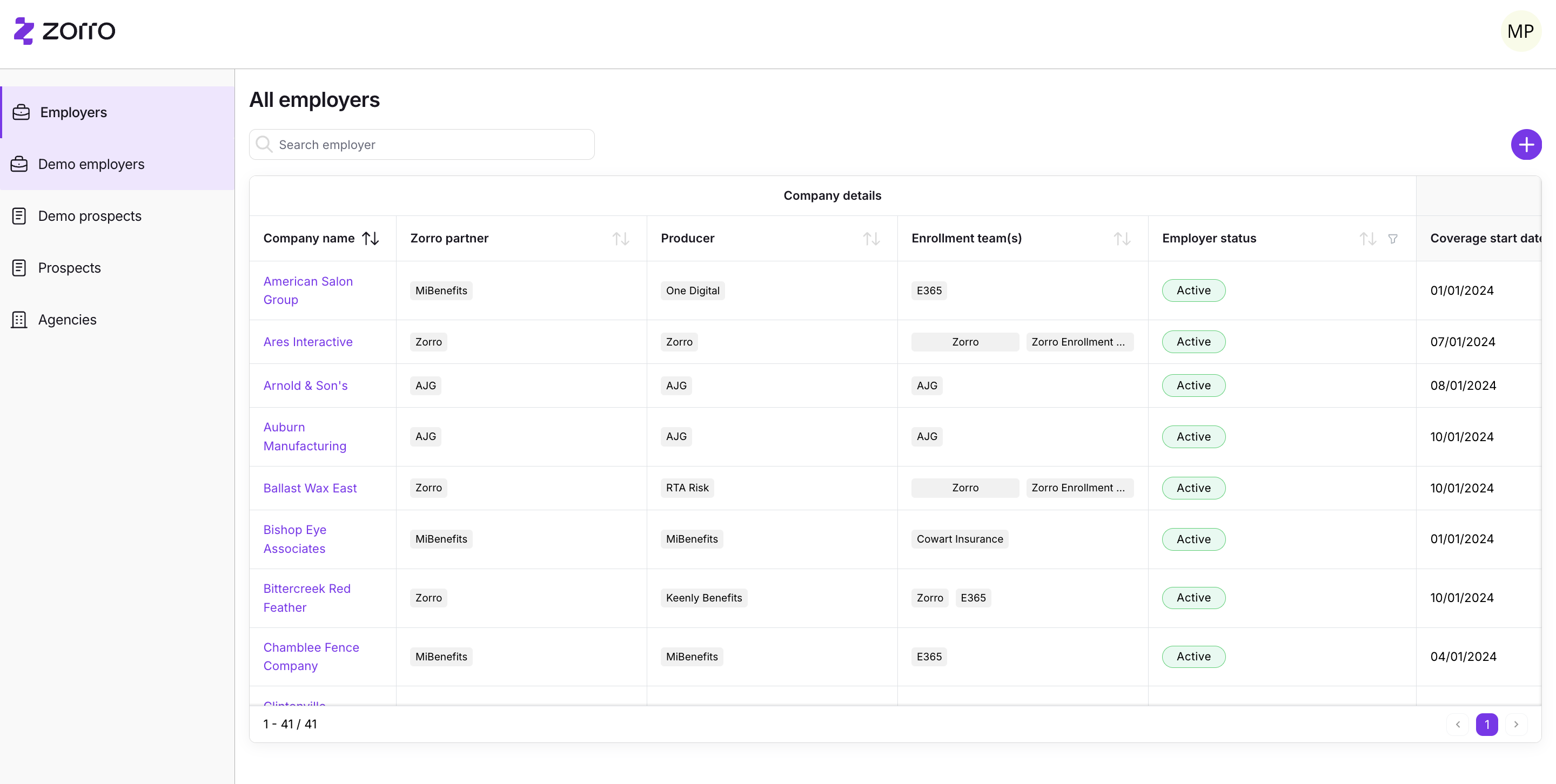Click Zorro Enrollment tag in Ballast Wax East row

[1079, 488]
